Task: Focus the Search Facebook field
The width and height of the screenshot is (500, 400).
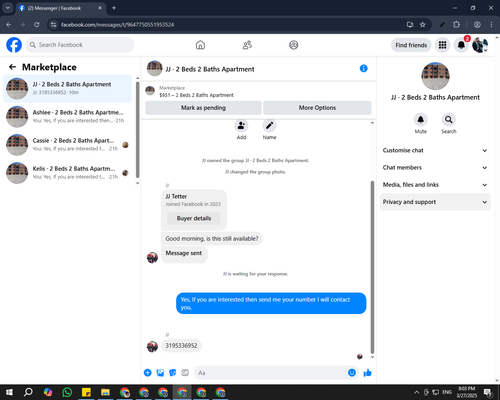Action: (80, 45)
